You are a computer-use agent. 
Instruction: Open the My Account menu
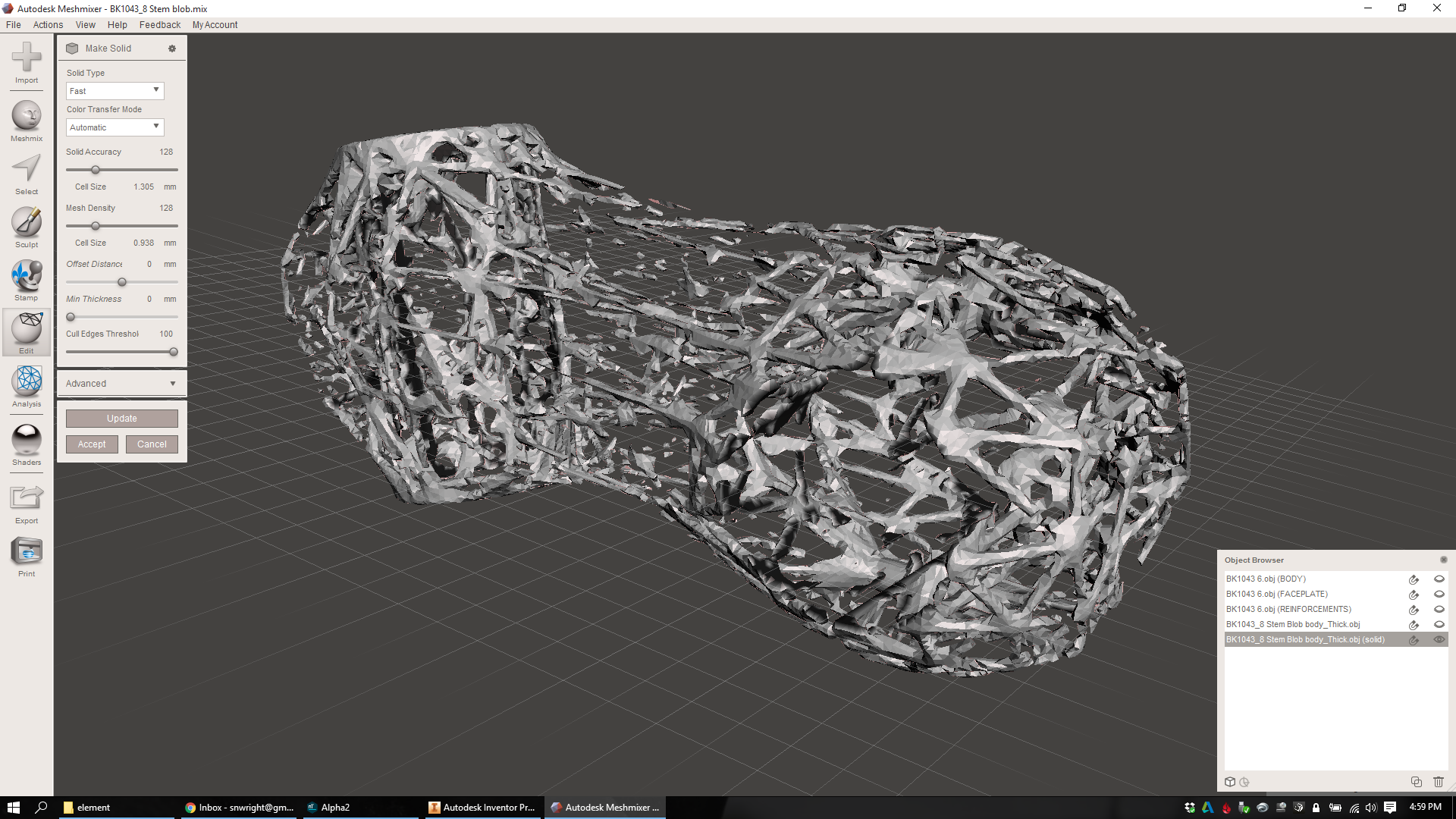[x=215, y=25]
